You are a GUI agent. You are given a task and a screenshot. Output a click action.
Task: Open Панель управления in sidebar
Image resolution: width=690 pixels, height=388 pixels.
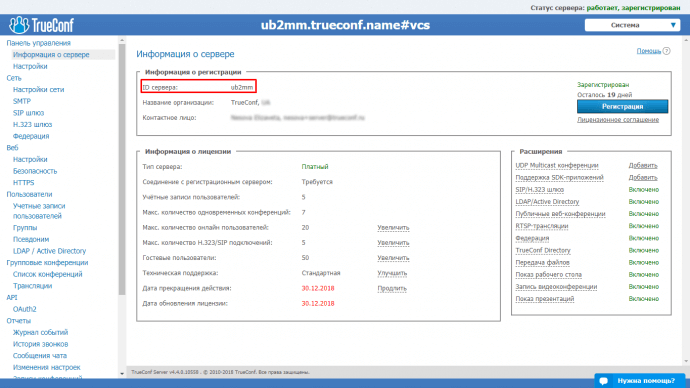click(x=38, y=43)
